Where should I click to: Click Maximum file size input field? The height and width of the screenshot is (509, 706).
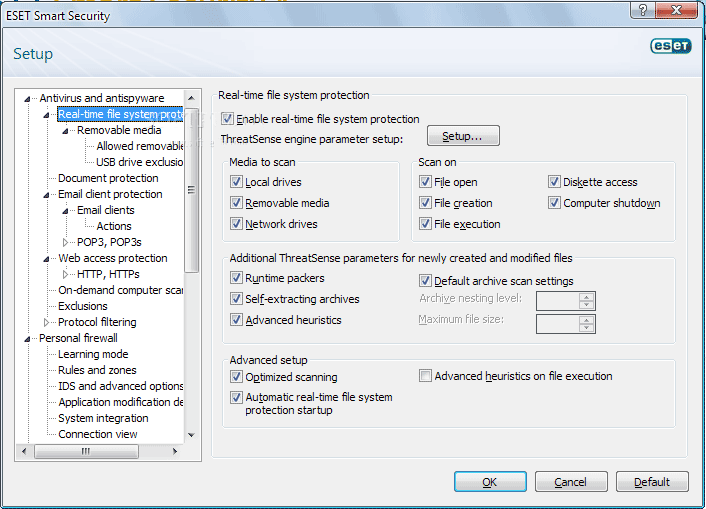pos(557,324)
